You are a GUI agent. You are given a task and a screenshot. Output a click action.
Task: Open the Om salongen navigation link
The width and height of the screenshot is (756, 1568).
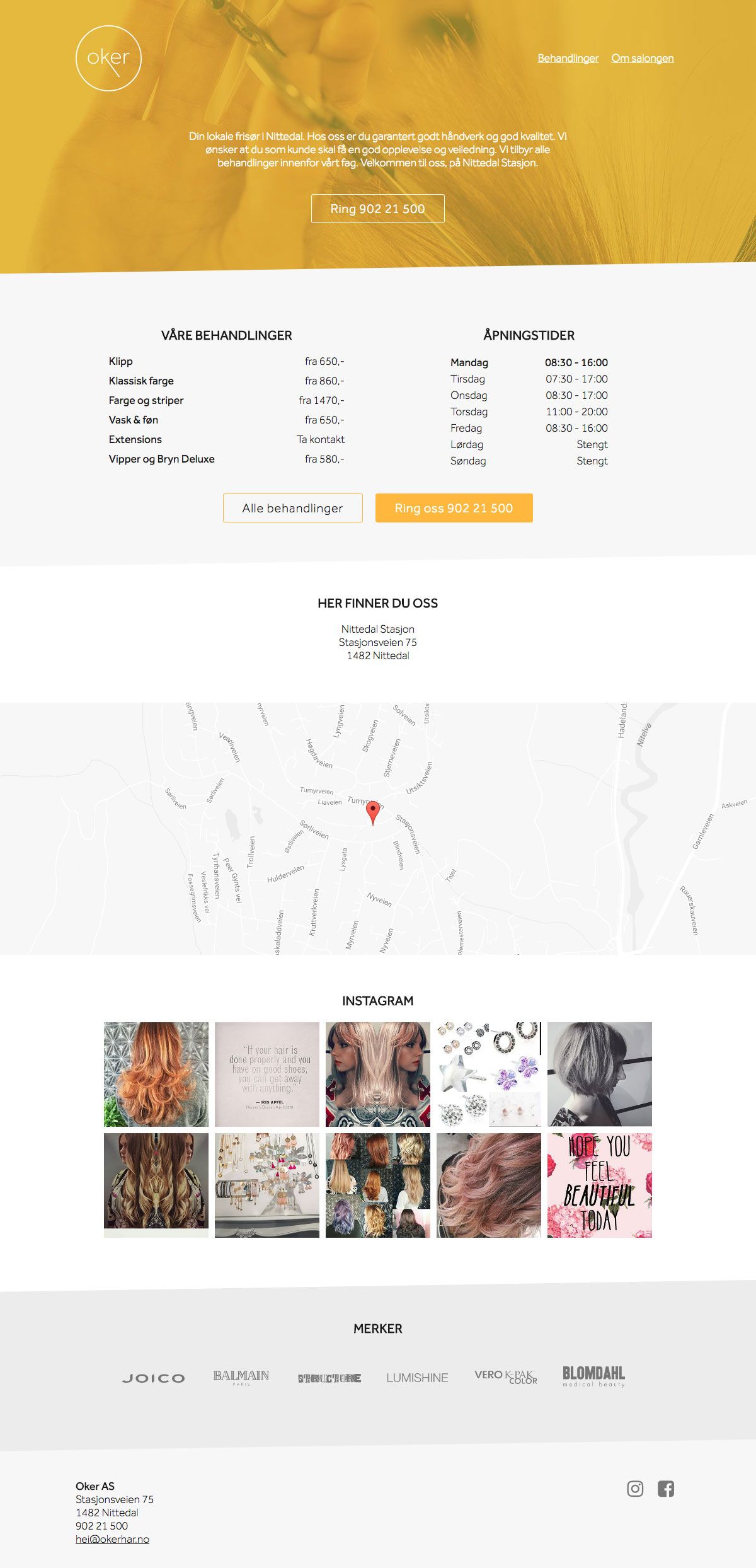pos(643,58)
